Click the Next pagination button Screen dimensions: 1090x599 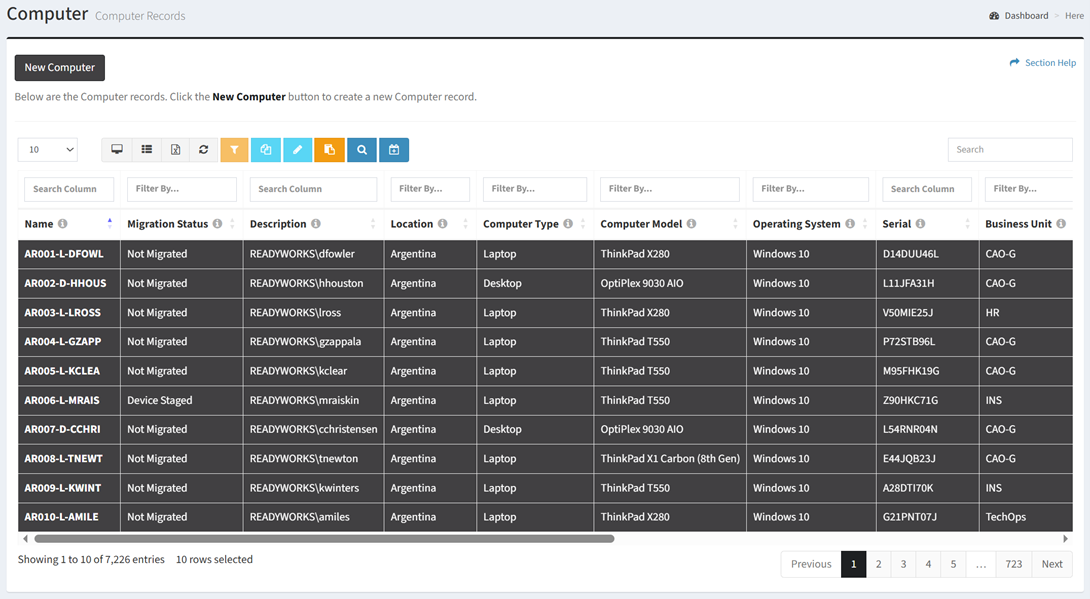[x=1051, y=564]
